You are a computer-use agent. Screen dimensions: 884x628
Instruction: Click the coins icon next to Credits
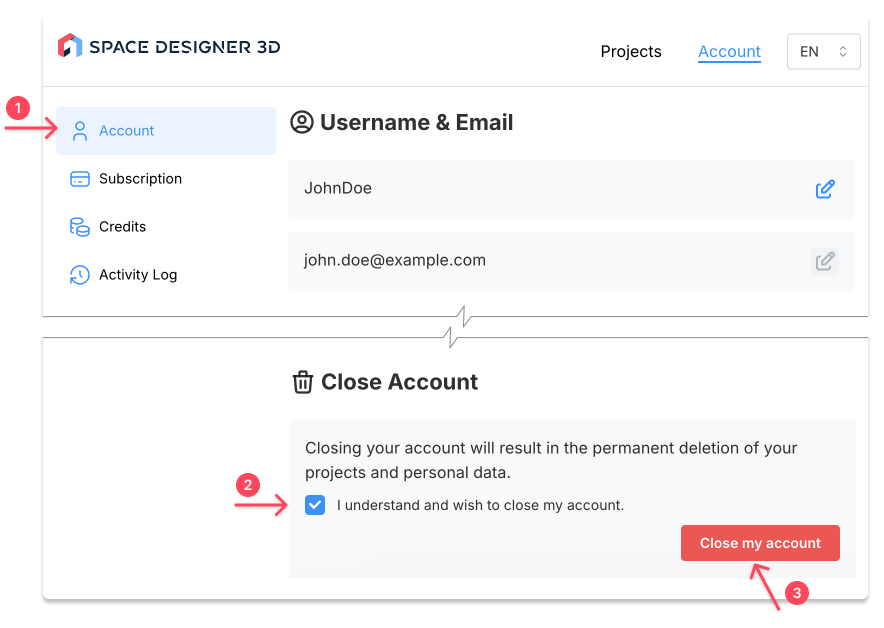(x=80, y=227)
